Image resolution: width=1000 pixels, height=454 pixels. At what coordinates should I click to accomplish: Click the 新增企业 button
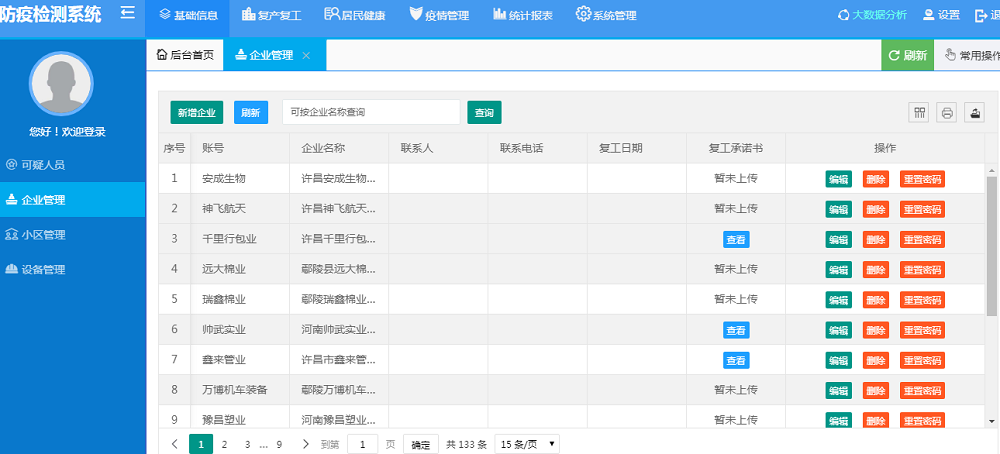[197, 113]
